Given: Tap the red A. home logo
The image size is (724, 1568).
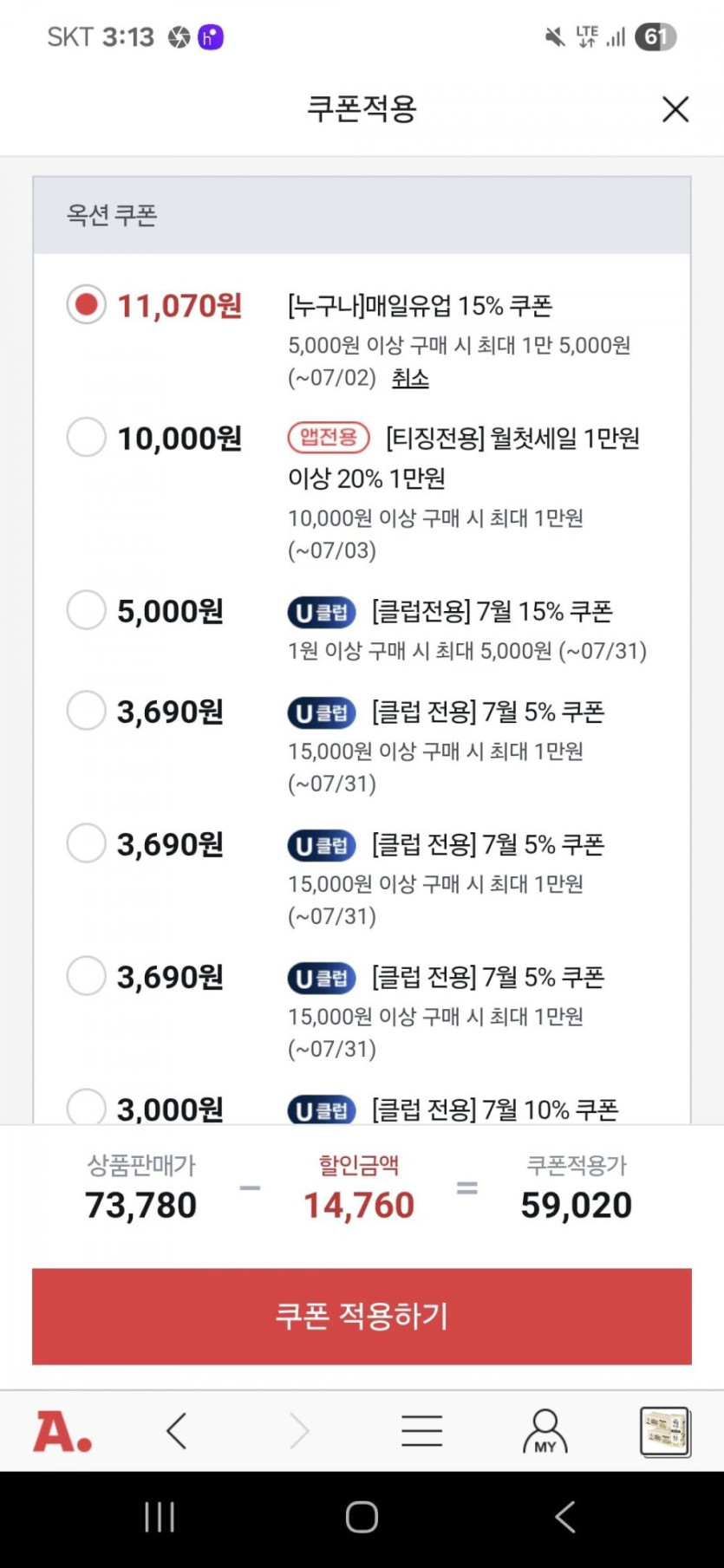Looking at the screenshot, I should point(62,1431).
